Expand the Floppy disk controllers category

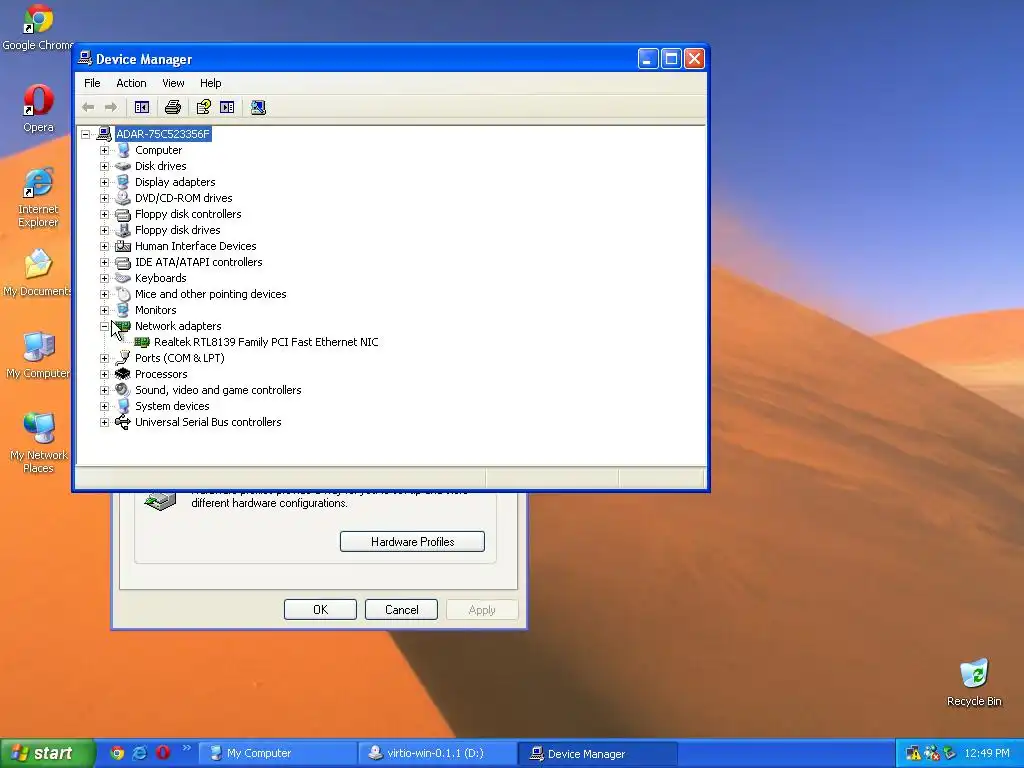(x=104, y=214)
